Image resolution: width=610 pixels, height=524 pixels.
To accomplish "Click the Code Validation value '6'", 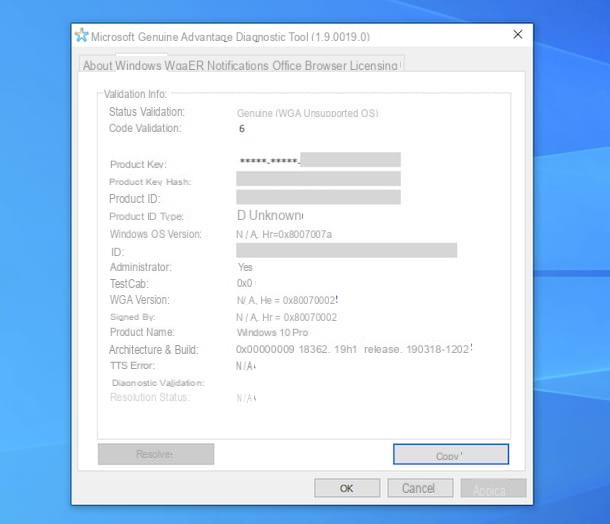I will click(x=242, y=129).
